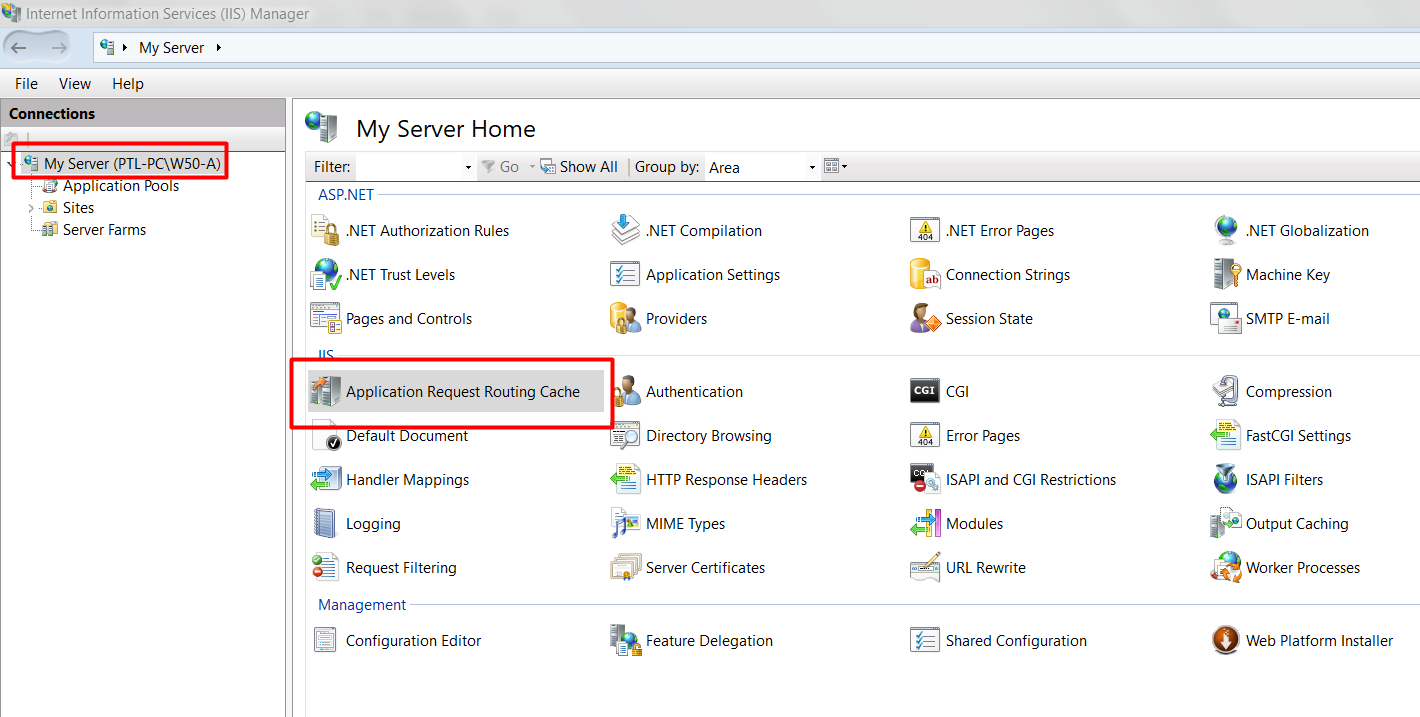Screen dimensions: 1420x717
Task: Collapse the My Server tree node
Action: point(9,163)
